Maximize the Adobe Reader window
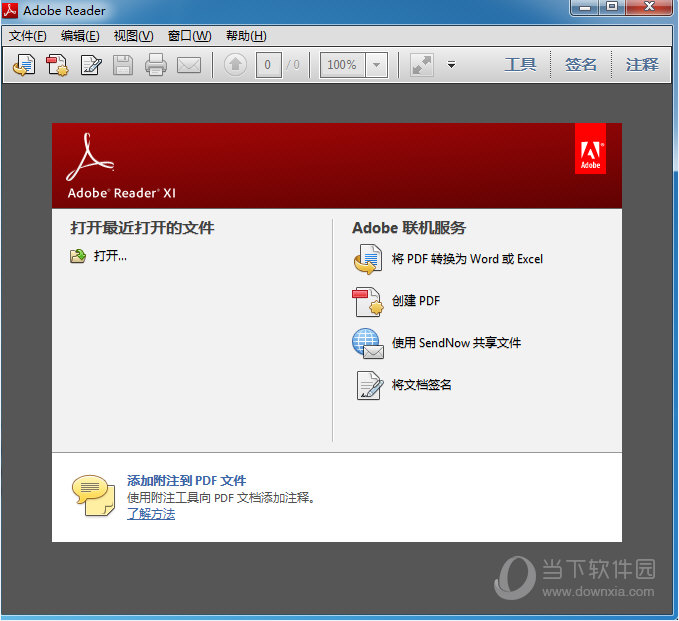This screenshot has height=621, width=679. tap(612, 7)
